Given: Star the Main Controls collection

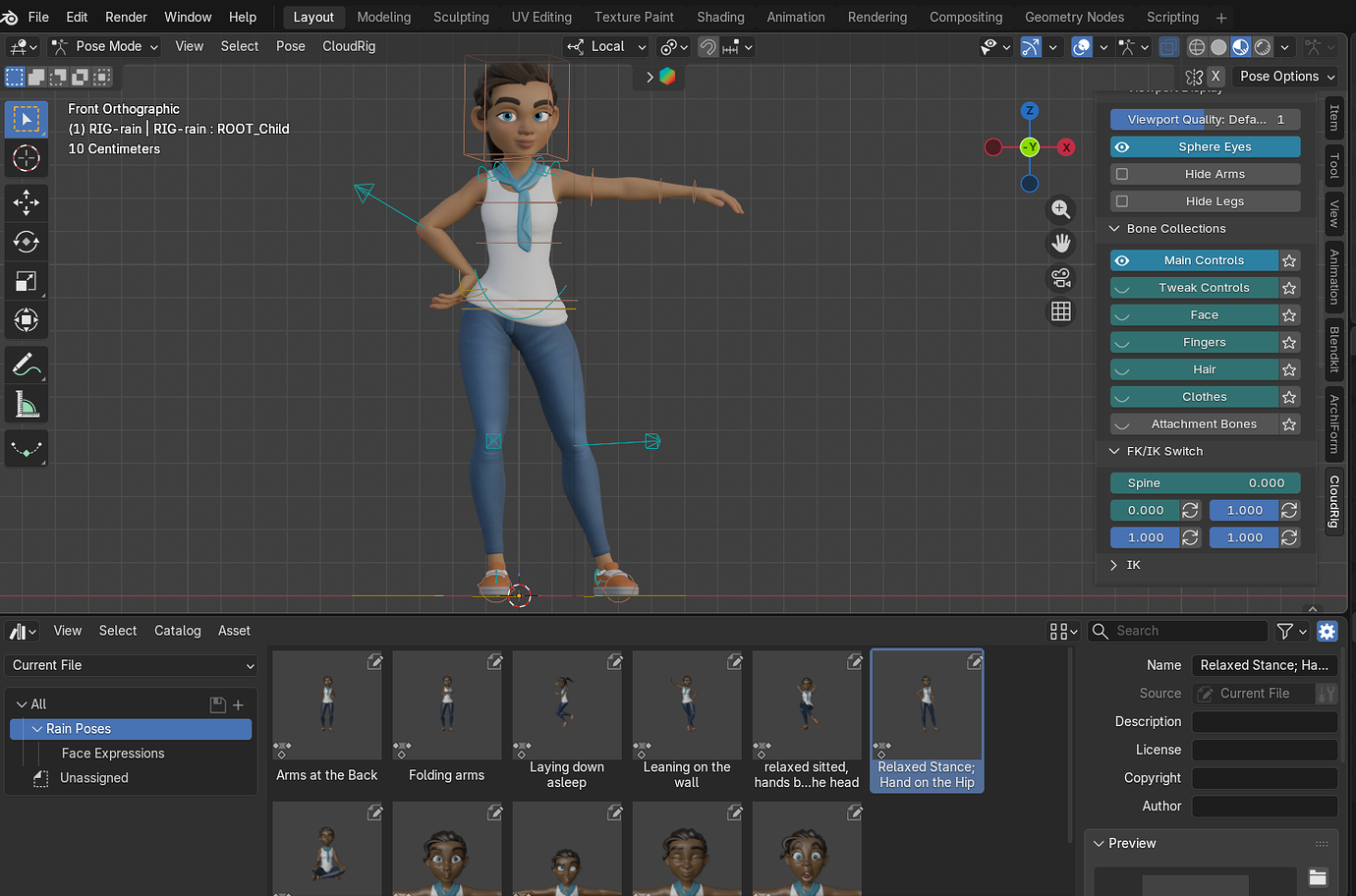Looking at the screenshot, I should [1290, 260].
